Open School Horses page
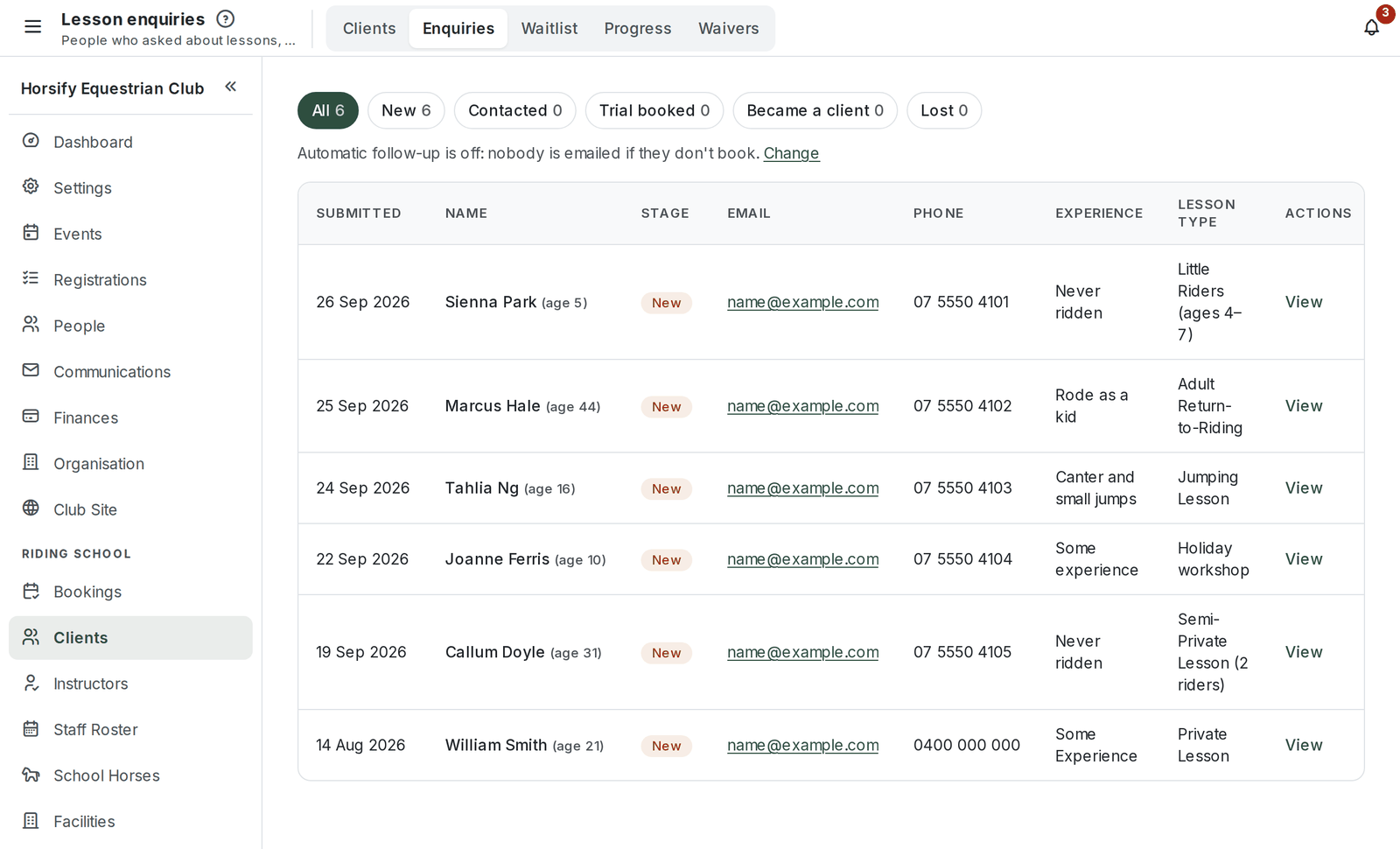Screen dimensions: 1400x849 pos(130,775)
